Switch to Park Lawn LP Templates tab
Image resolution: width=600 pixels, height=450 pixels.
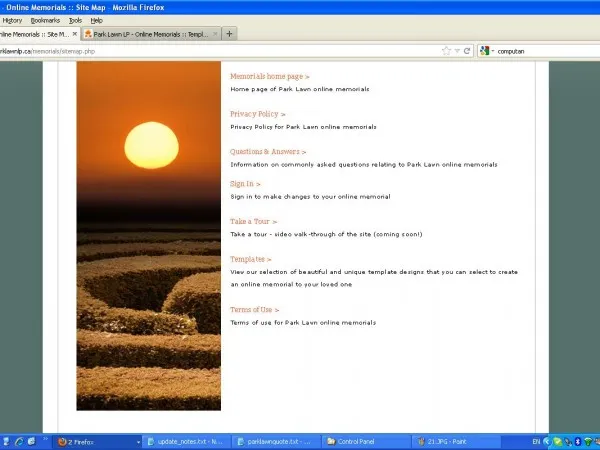coord(150,33)
